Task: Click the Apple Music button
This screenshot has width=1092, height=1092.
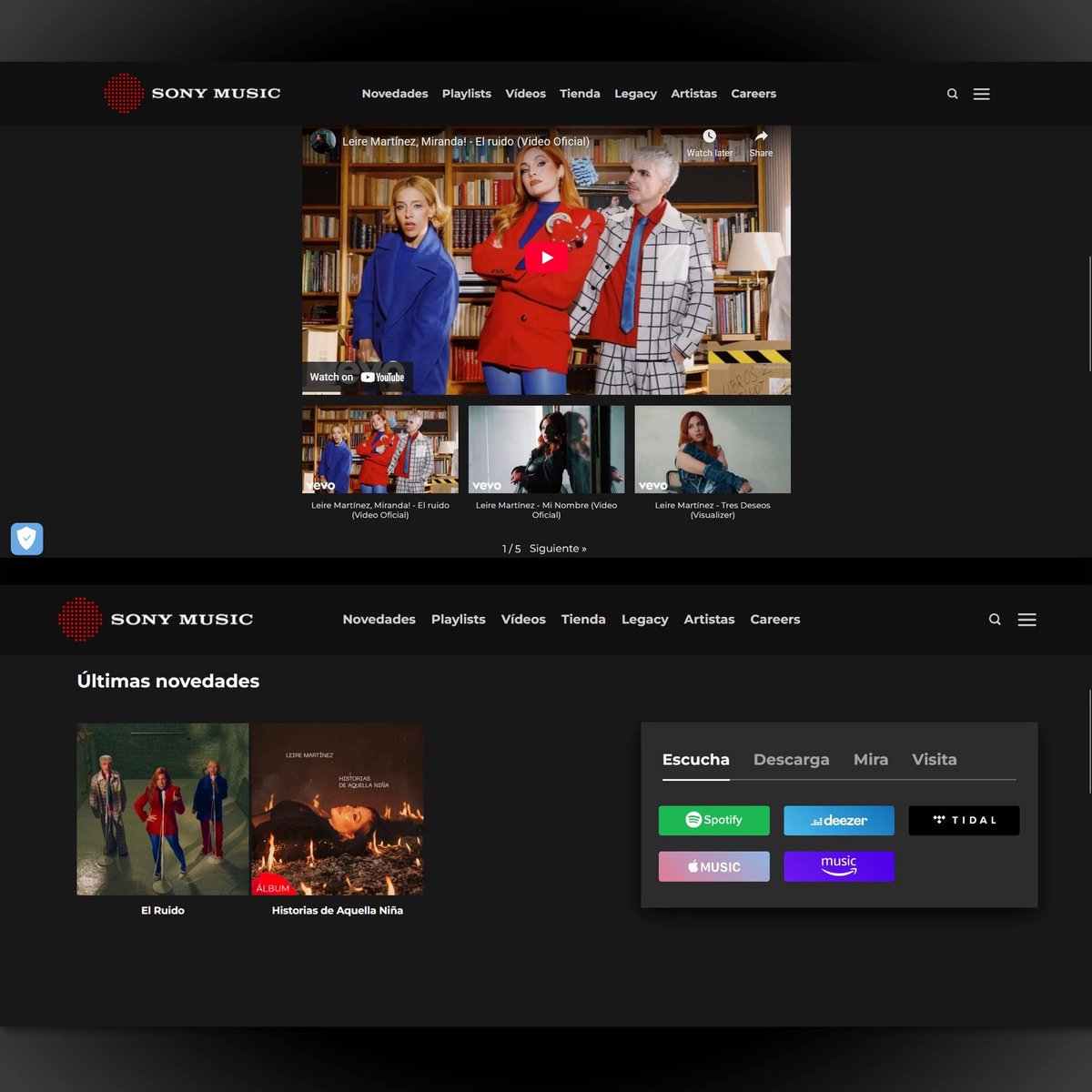Action: coord(714,866)
